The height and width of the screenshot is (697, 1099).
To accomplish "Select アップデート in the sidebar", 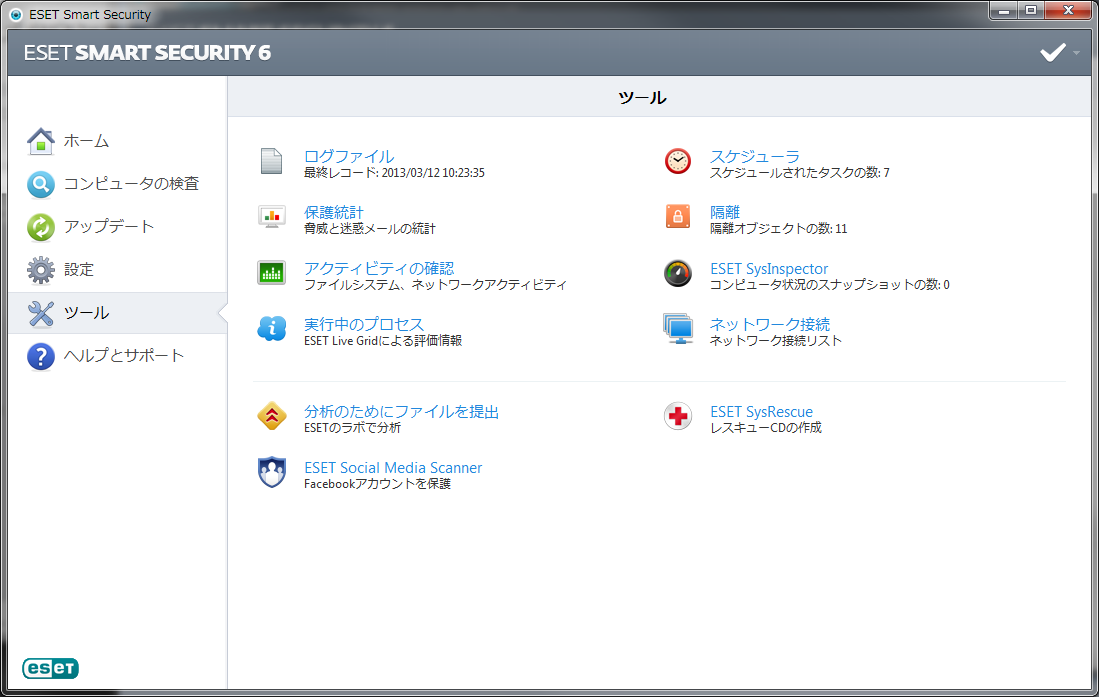I will tap(109, 226).
